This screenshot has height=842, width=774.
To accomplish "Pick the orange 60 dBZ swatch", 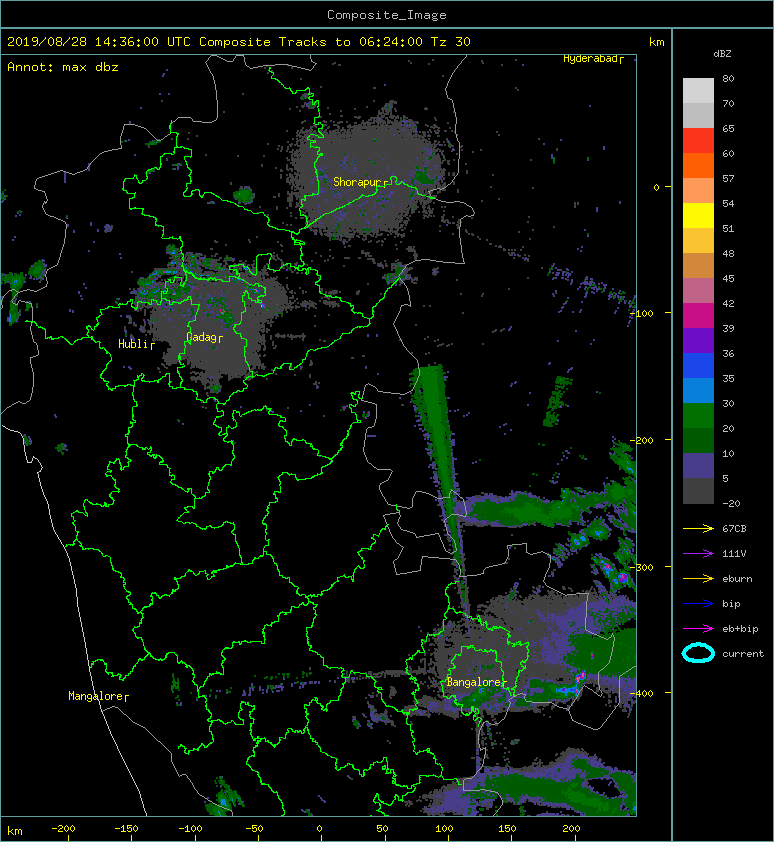I will 698,166.
